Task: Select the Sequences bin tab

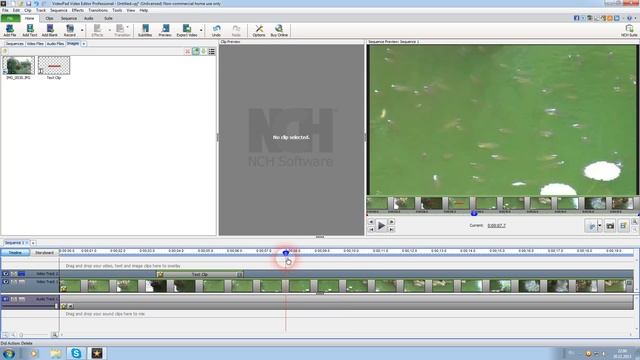Action: 14,43
